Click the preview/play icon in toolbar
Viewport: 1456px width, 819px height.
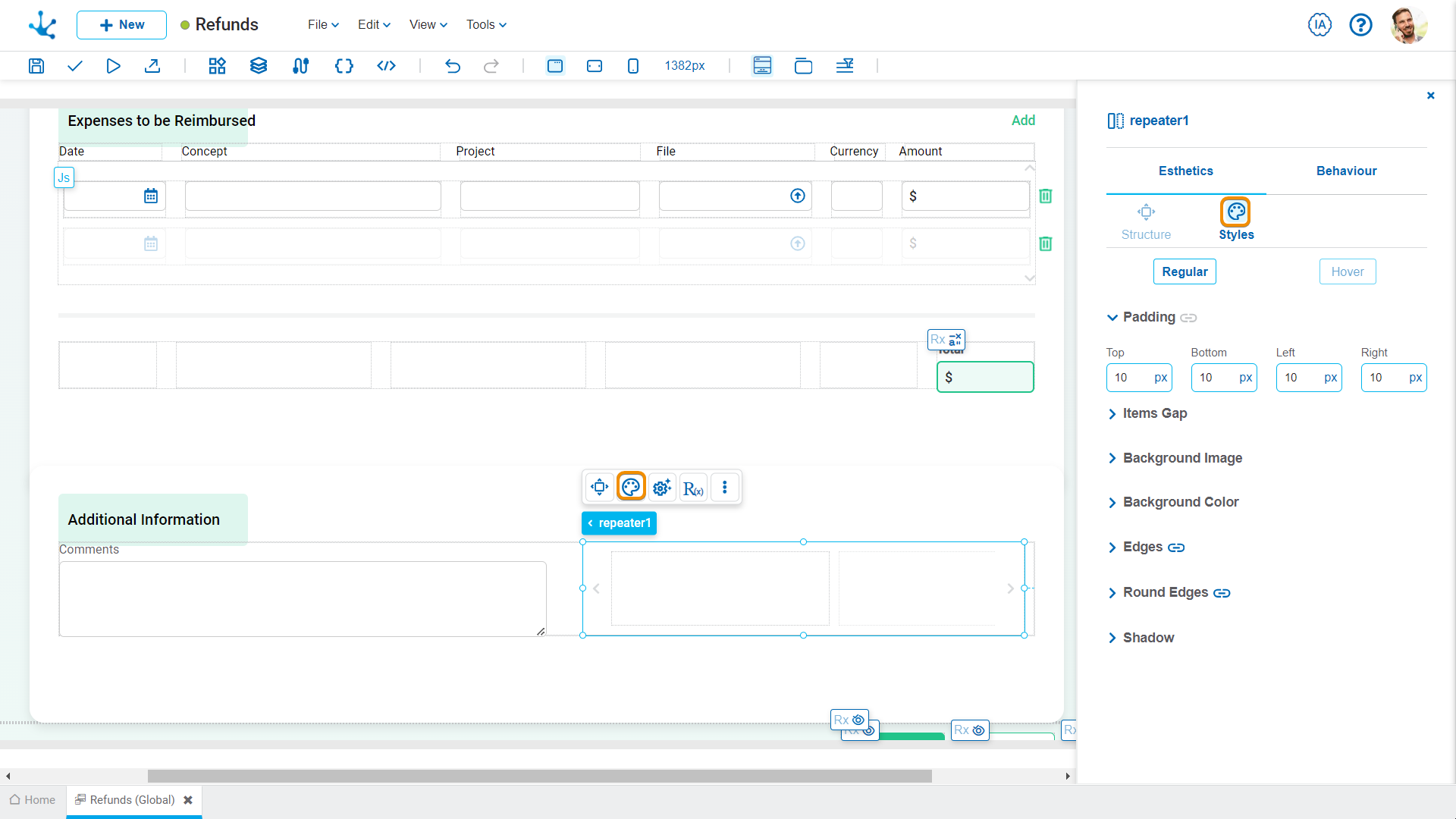(113, 65)
